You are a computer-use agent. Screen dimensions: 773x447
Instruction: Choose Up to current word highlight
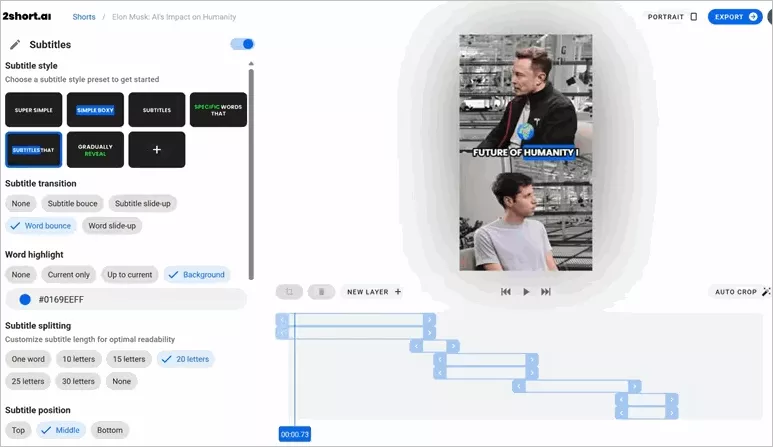click(x=130, y=275)
